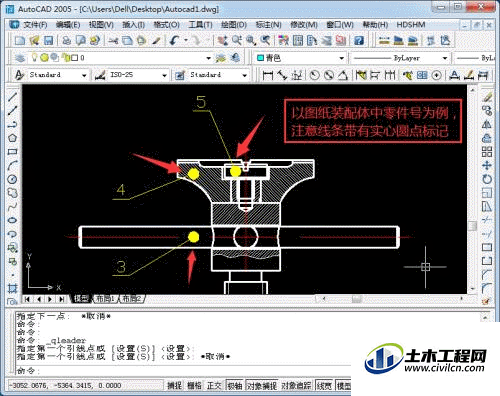Open the 标注(N) menu
500x396 pixels.
click(x=268, y=25)
